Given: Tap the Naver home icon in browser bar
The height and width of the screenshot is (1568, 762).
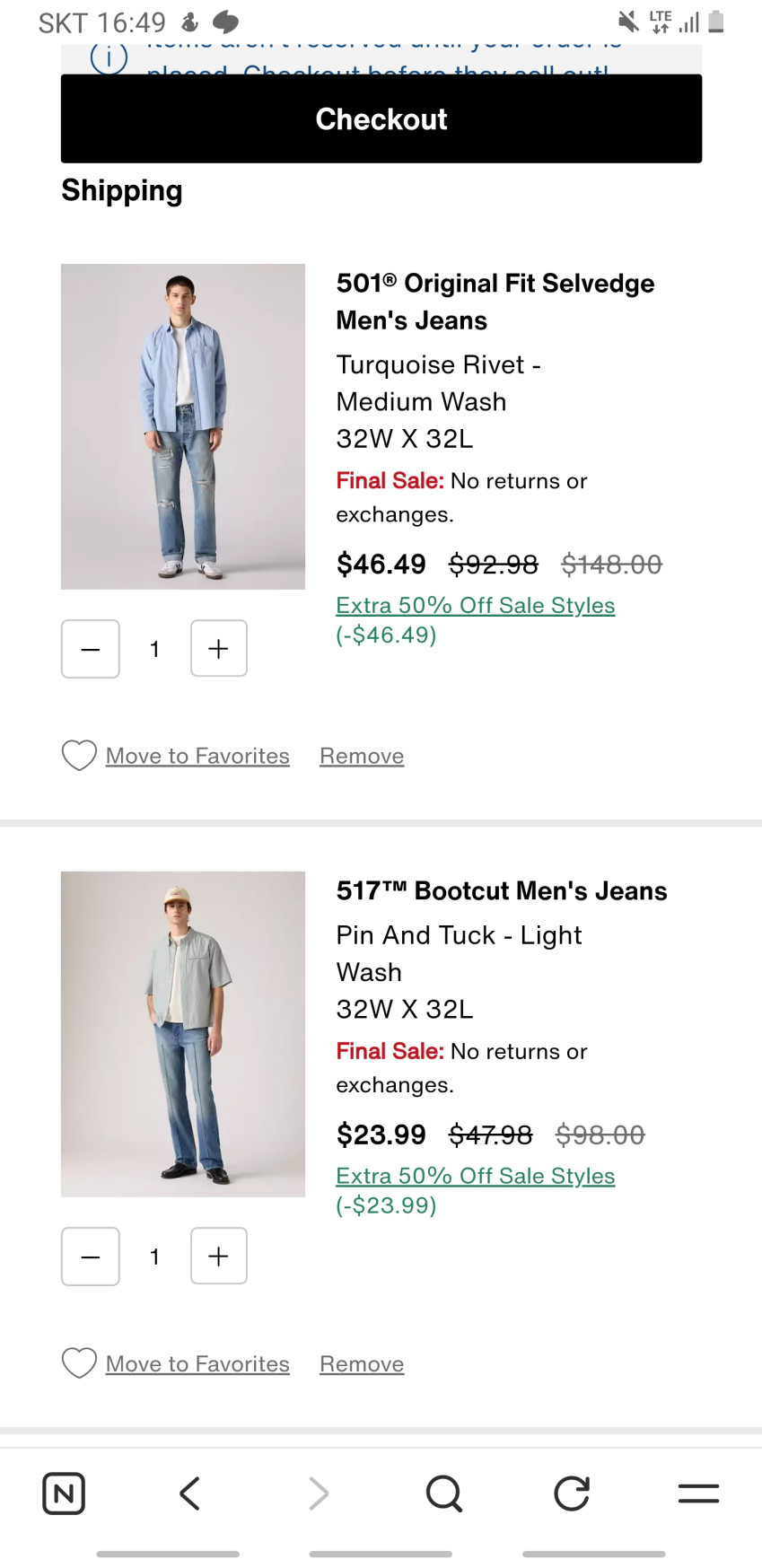Looking at the screenshot, I should [64, 1494].
